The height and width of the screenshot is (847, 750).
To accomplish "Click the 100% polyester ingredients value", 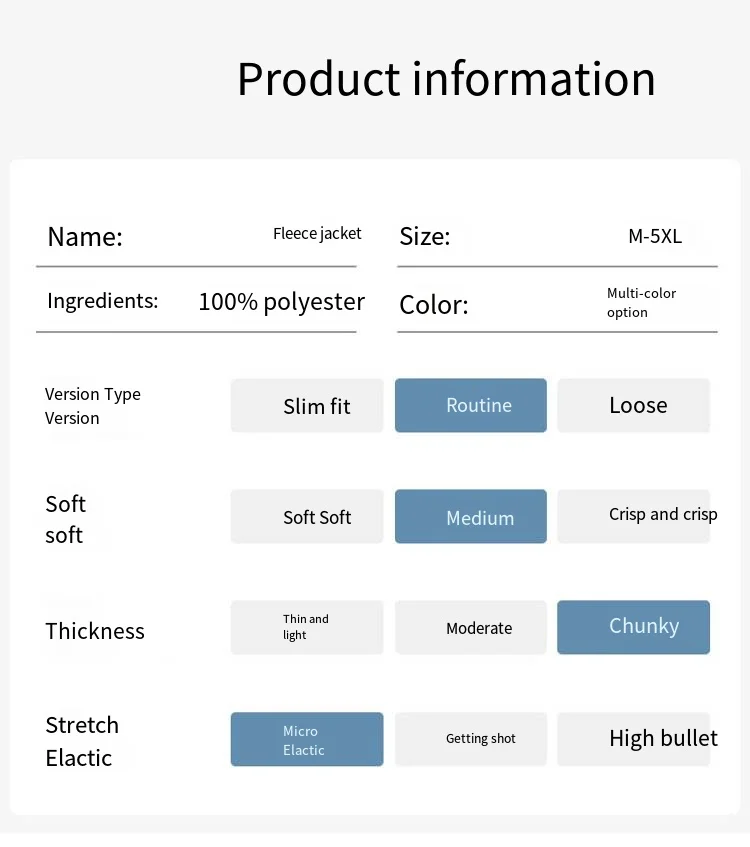I will pyautogui.click(x=281, y=302).
